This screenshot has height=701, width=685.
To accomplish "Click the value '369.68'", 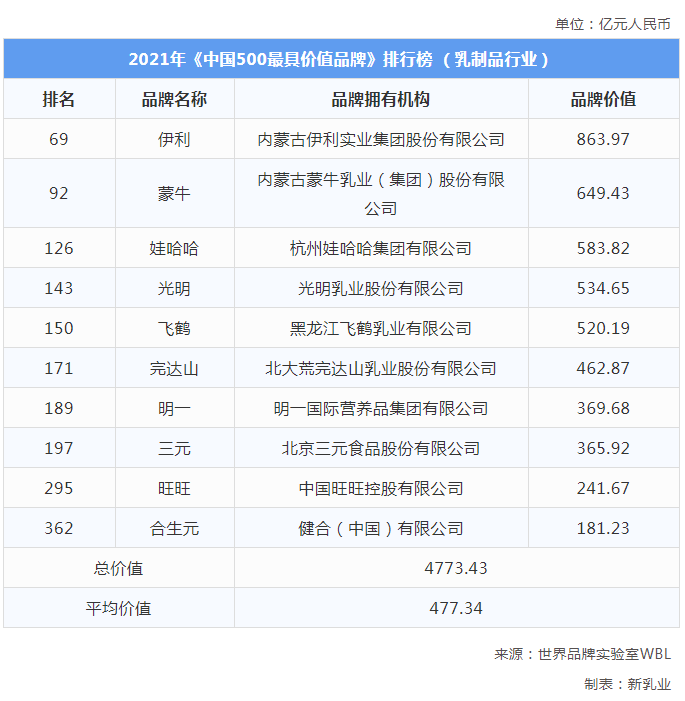I will coord(603,408).
